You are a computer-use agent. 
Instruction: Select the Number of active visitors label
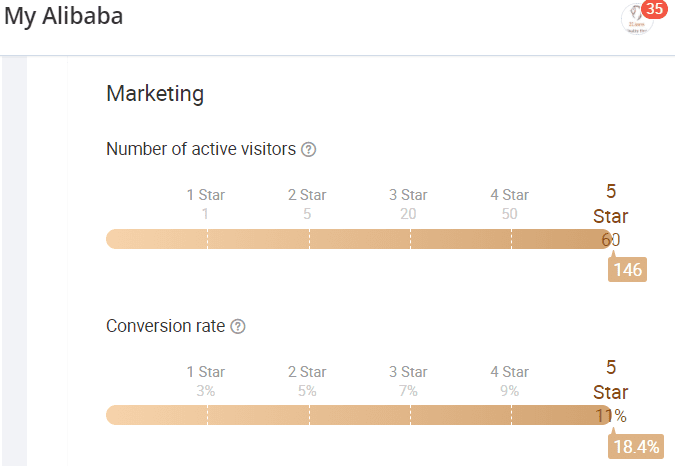(201, 149)
